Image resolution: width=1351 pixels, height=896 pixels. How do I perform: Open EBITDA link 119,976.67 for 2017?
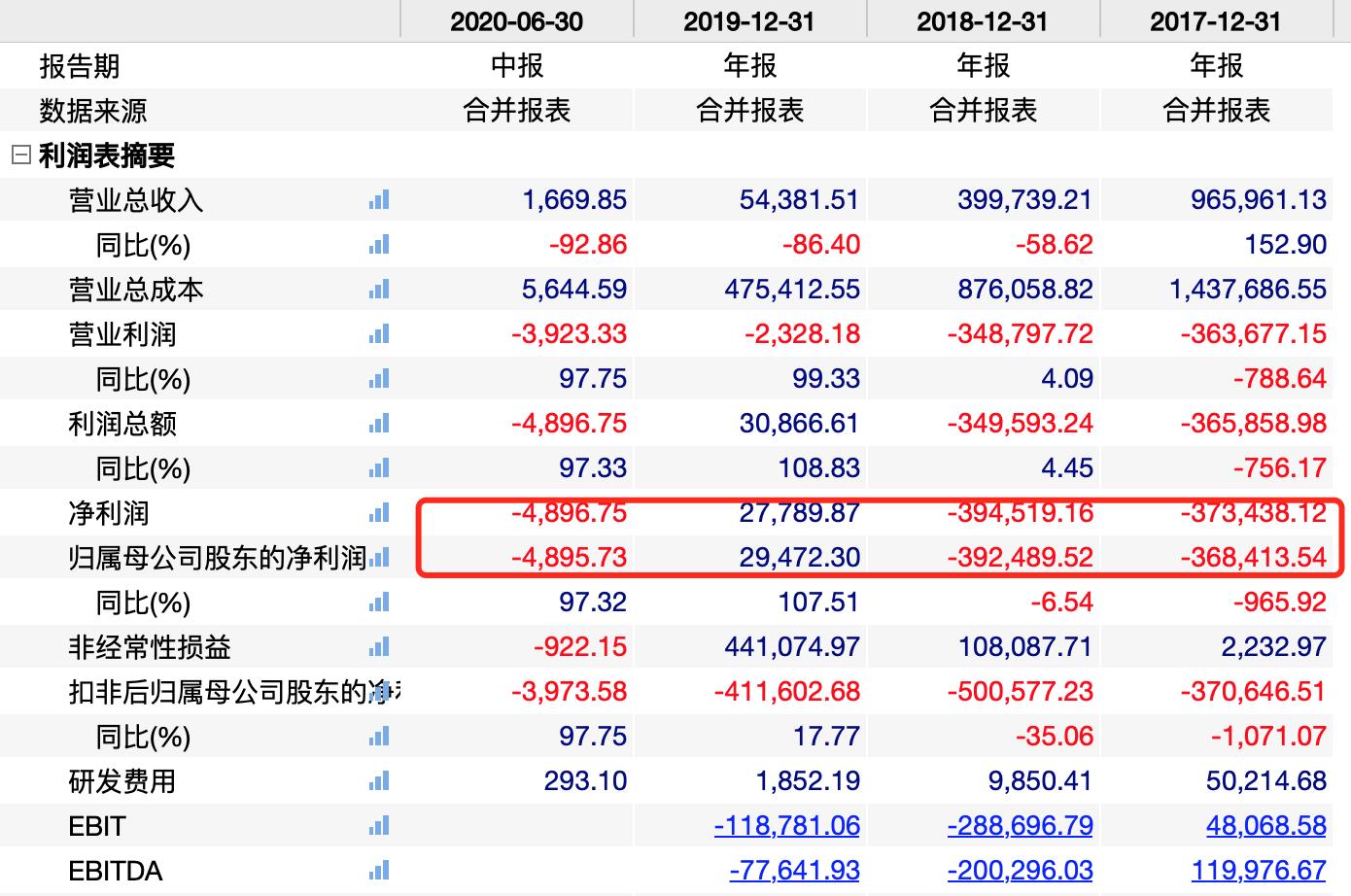coord(1260,871)
